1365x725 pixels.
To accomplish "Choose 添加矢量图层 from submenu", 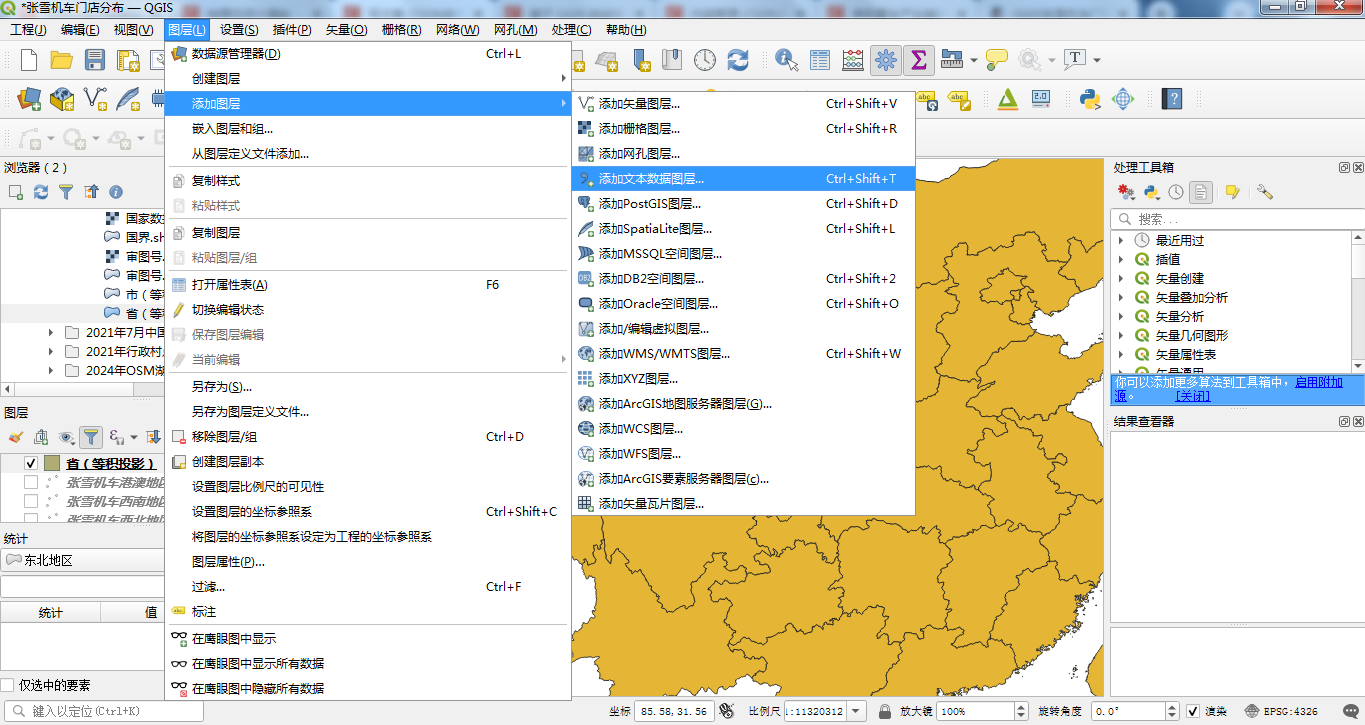I will click(743, 104).
